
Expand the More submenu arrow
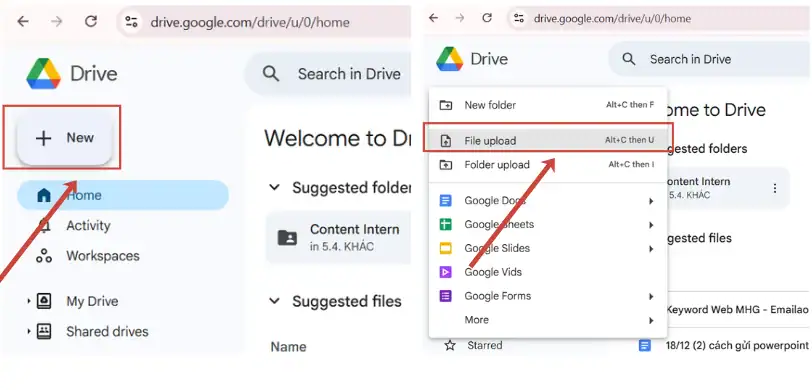(651, 321)
